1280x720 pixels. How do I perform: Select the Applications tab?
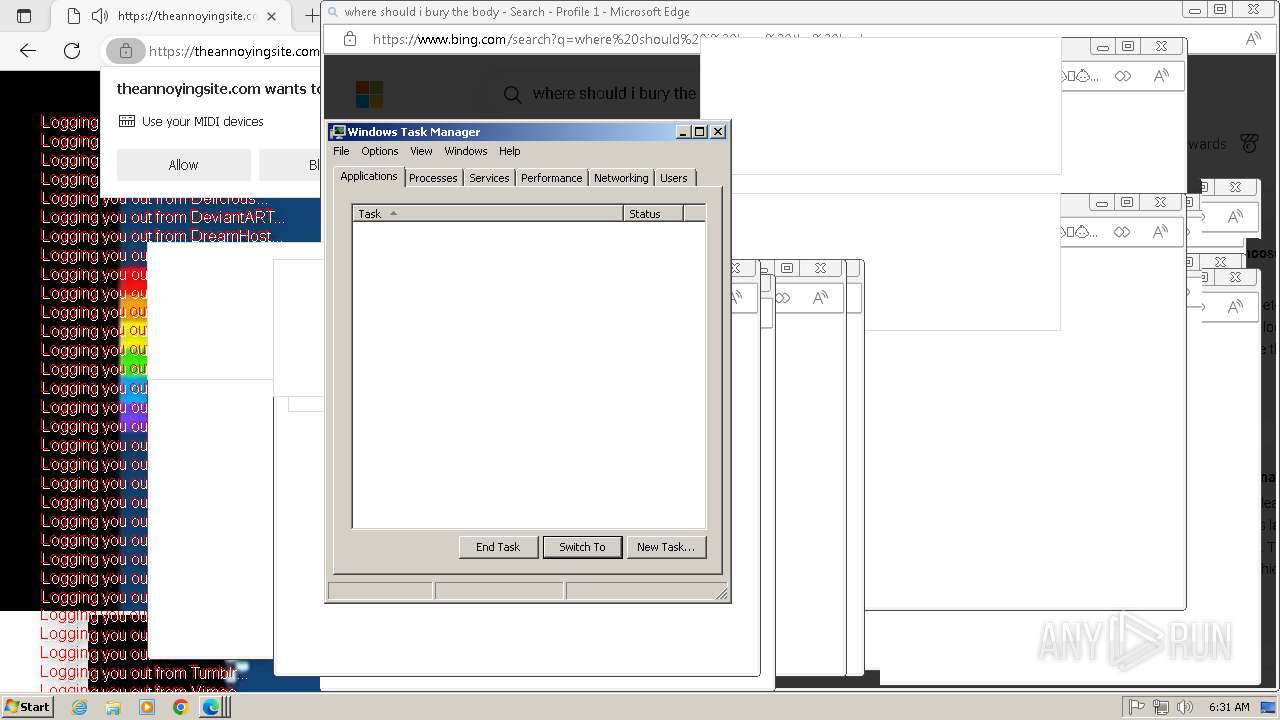pos(369,176)
